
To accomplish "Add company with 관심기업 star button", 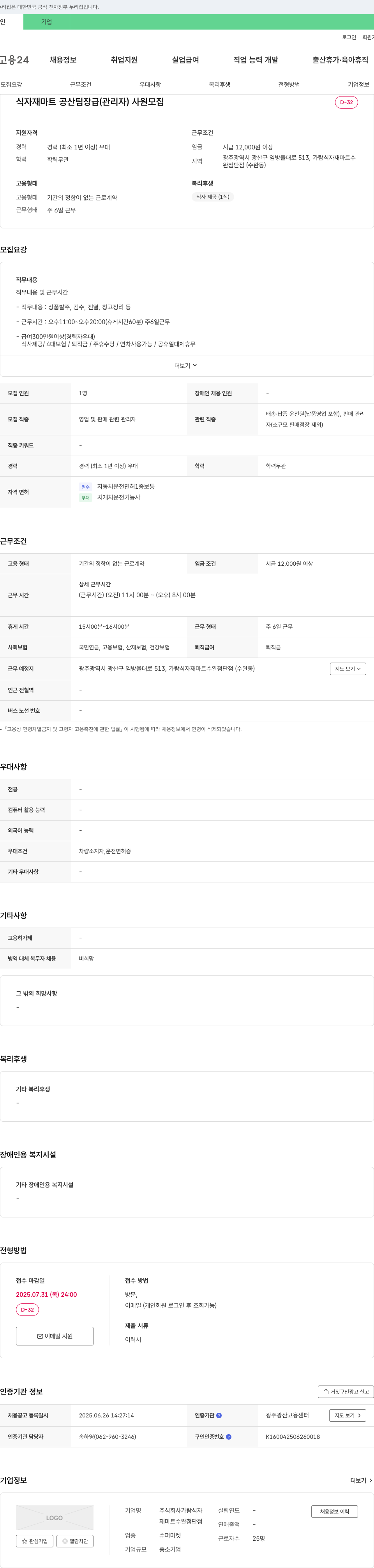I will [35, 1541].
